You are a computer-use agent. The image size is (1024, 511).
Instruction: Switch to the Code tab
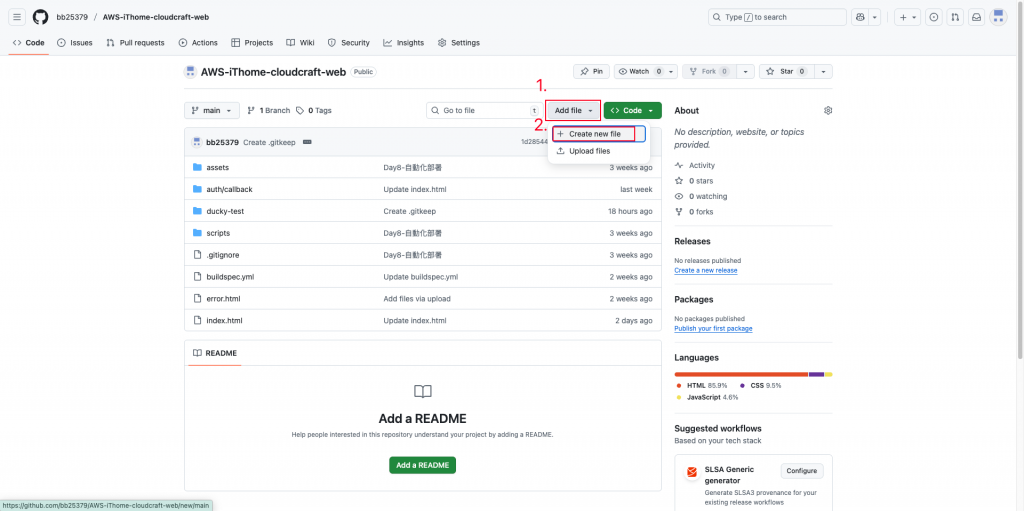click(29, 42)
